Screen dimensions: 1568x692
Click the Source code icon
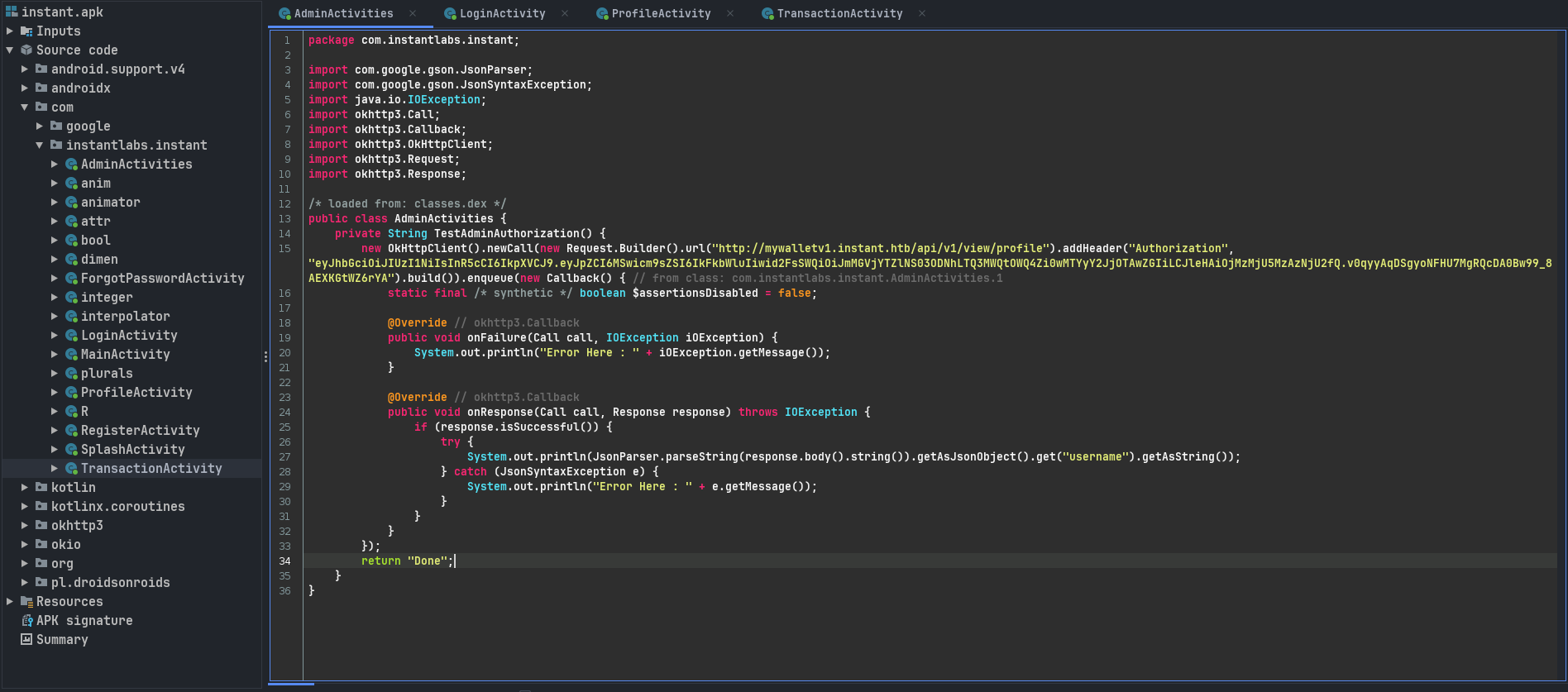pyautogui.click(x=26, y=50)
